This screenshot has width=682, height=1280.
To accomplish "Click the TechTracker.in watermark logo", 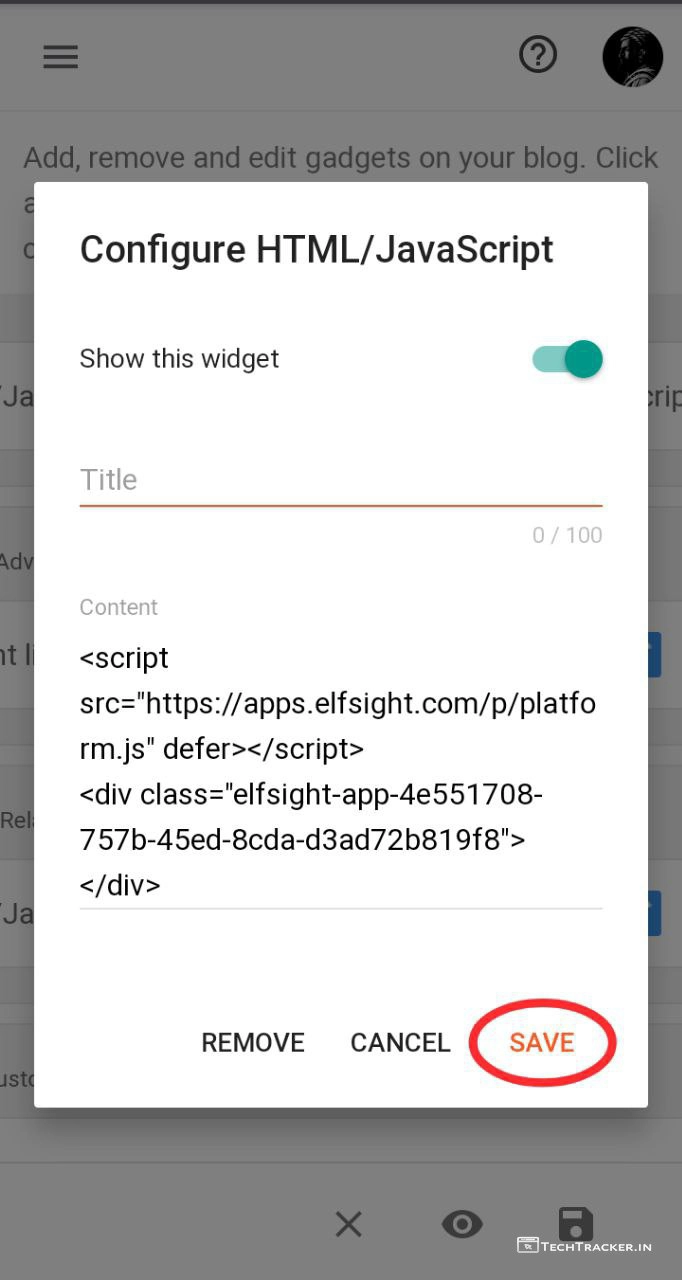I will tap(585, 1246).
